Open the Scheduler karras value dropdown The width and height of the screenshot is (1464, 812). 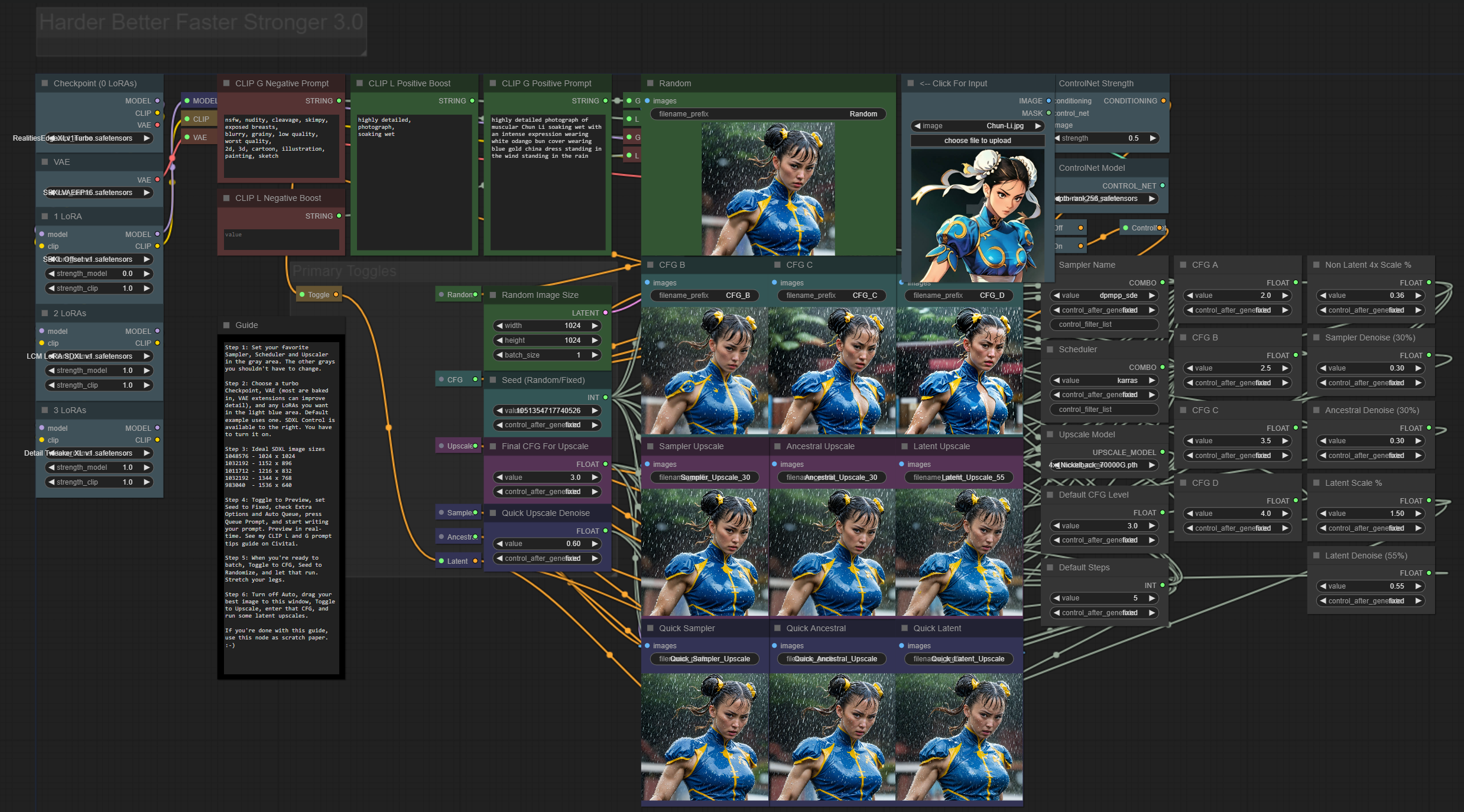[1103, 381]
